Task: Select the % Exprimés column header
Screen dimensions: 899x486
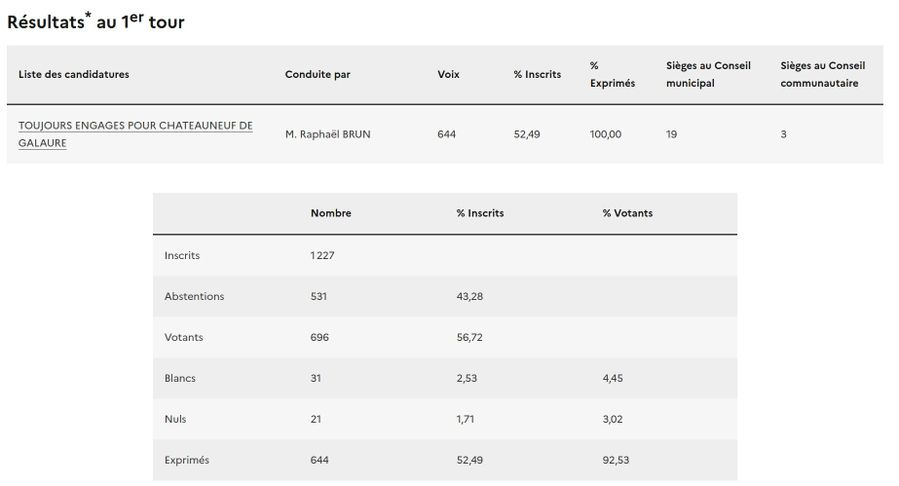Action: coord(612,75)
